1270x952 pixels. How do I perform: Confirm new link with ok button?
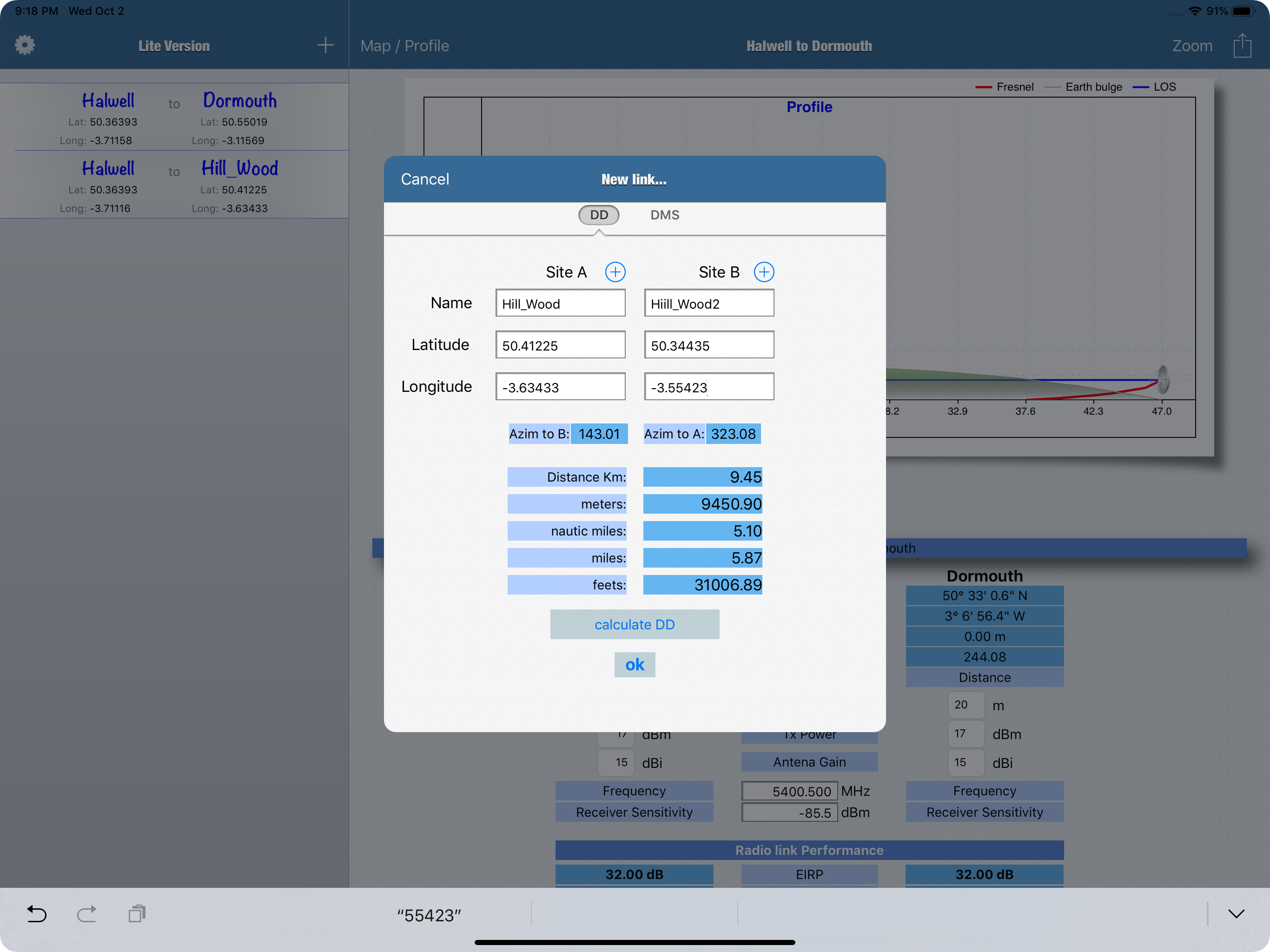(635, 664)
